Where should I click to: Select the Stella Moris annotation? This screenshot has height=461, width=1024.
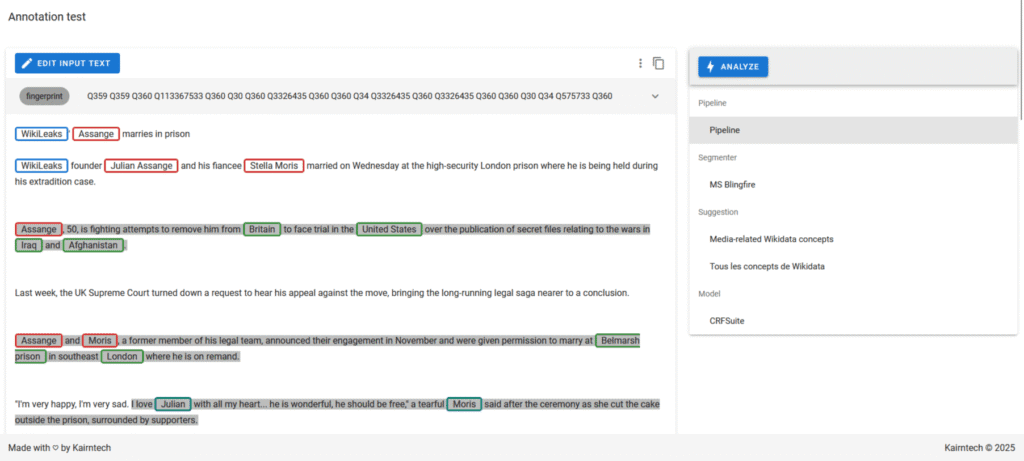(x=273, y=166)
